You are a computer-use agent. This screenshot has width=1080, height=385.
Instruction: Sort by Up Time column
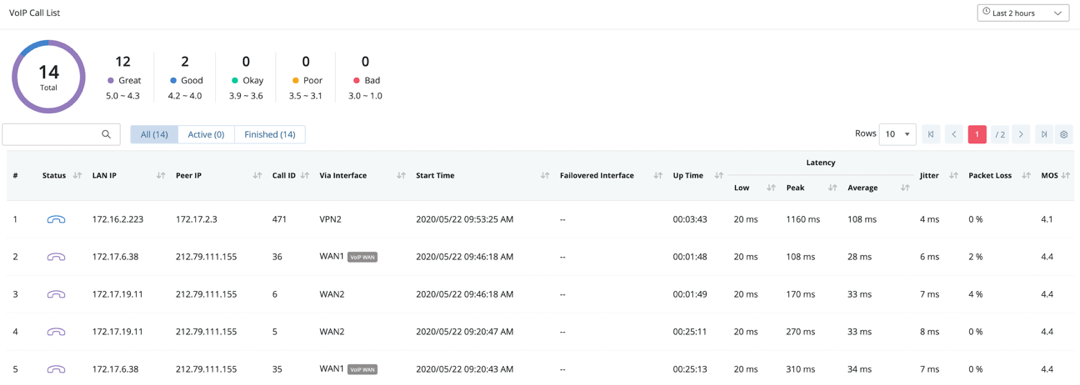point(719,176)
